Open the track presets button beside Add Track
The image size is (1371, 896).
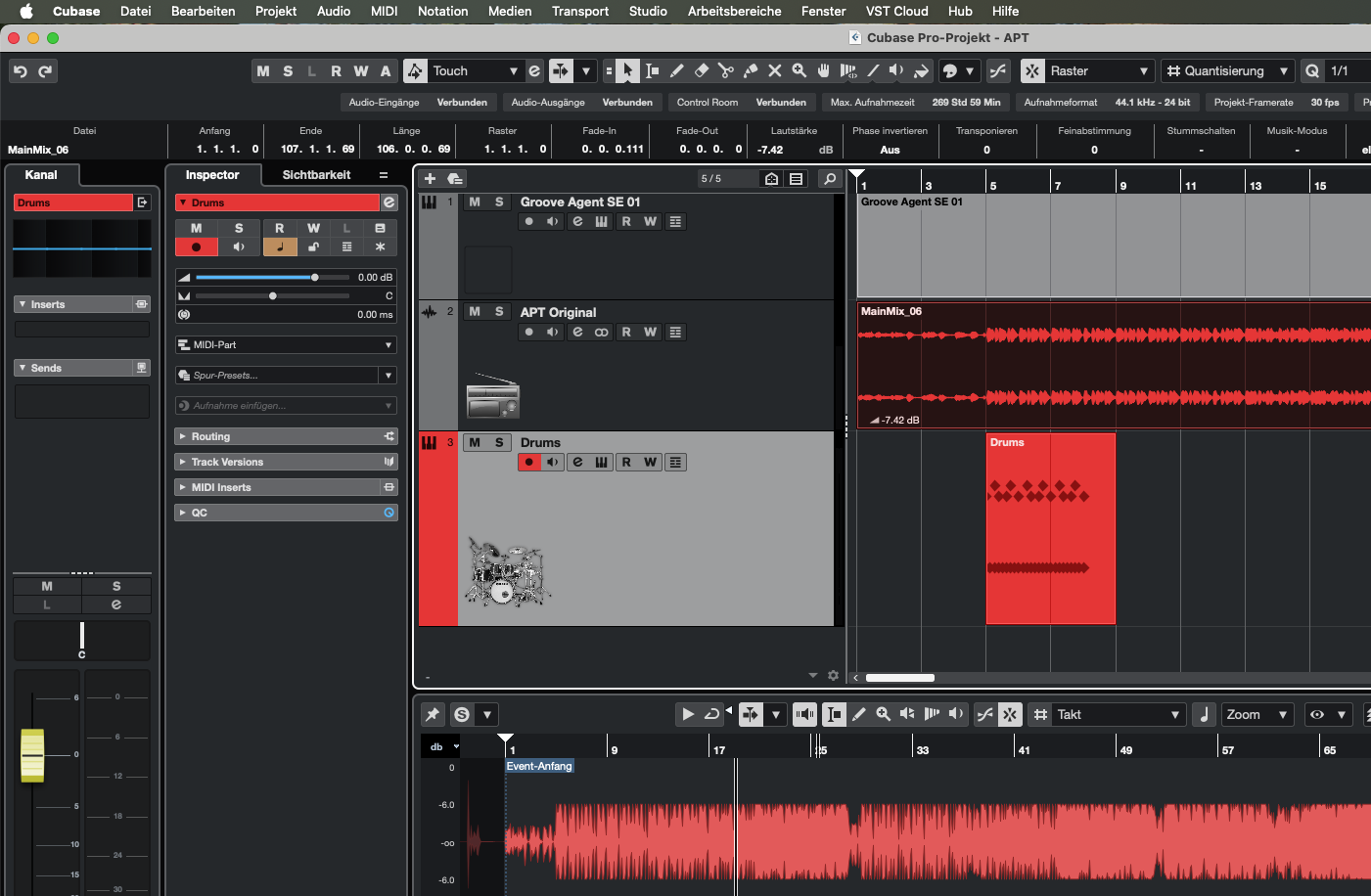coord(455,178)
